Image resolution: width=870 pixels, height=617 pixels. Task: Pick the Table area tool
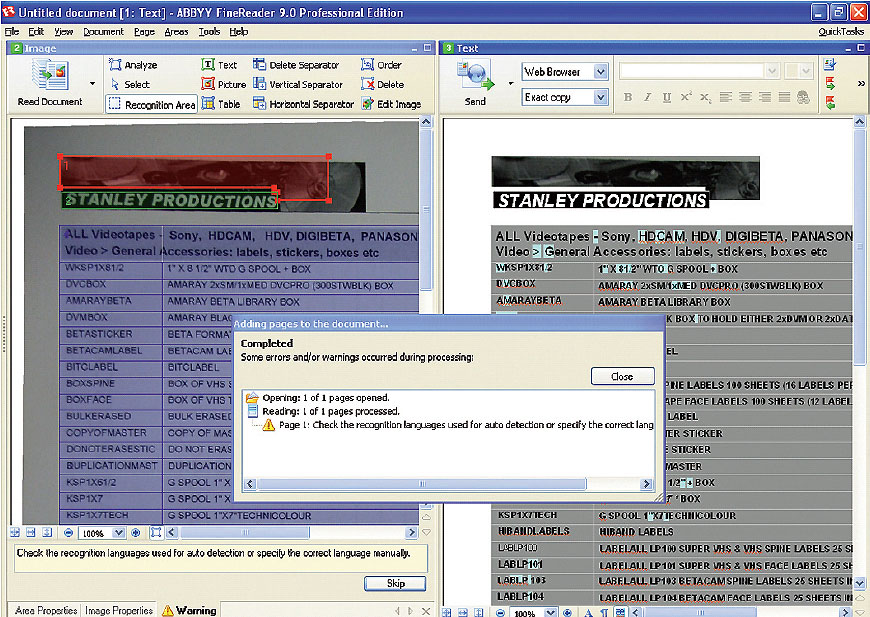coord(222,104)
